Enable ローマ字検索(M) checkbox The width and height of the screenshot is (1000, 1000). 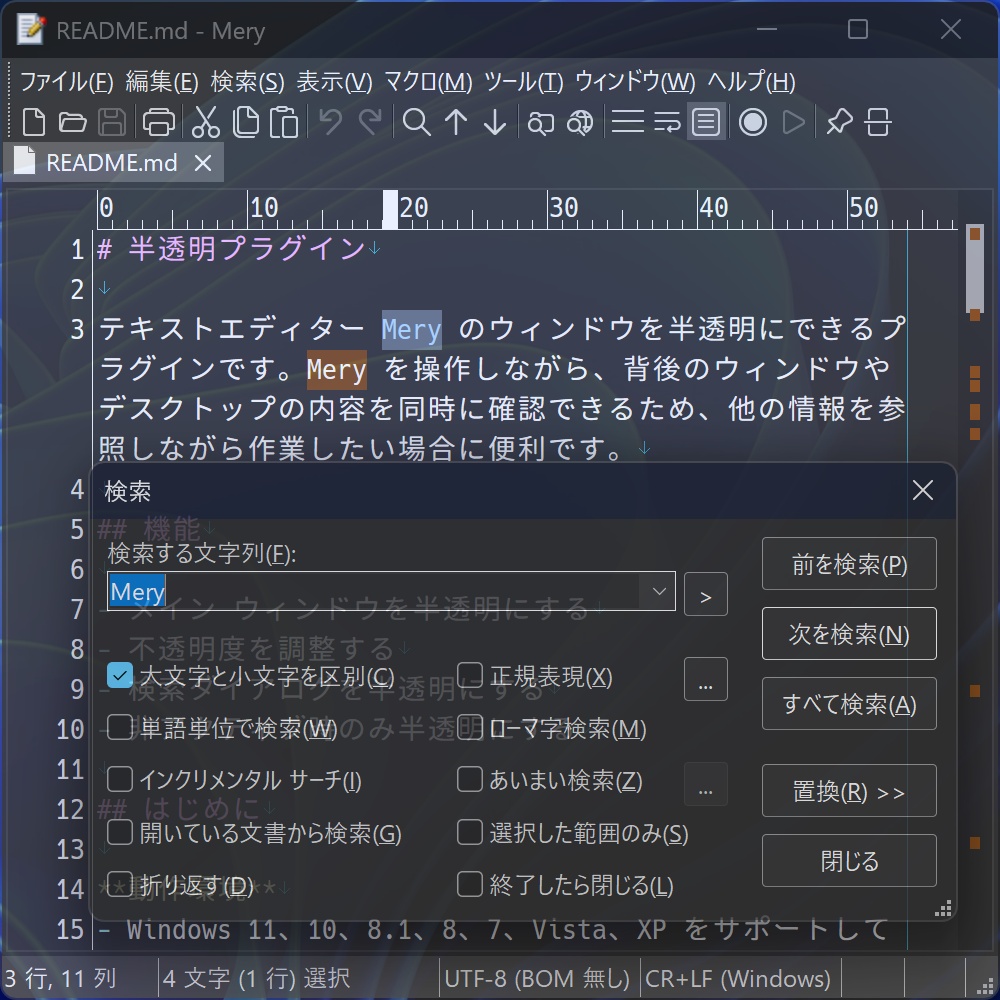(470, 728)
